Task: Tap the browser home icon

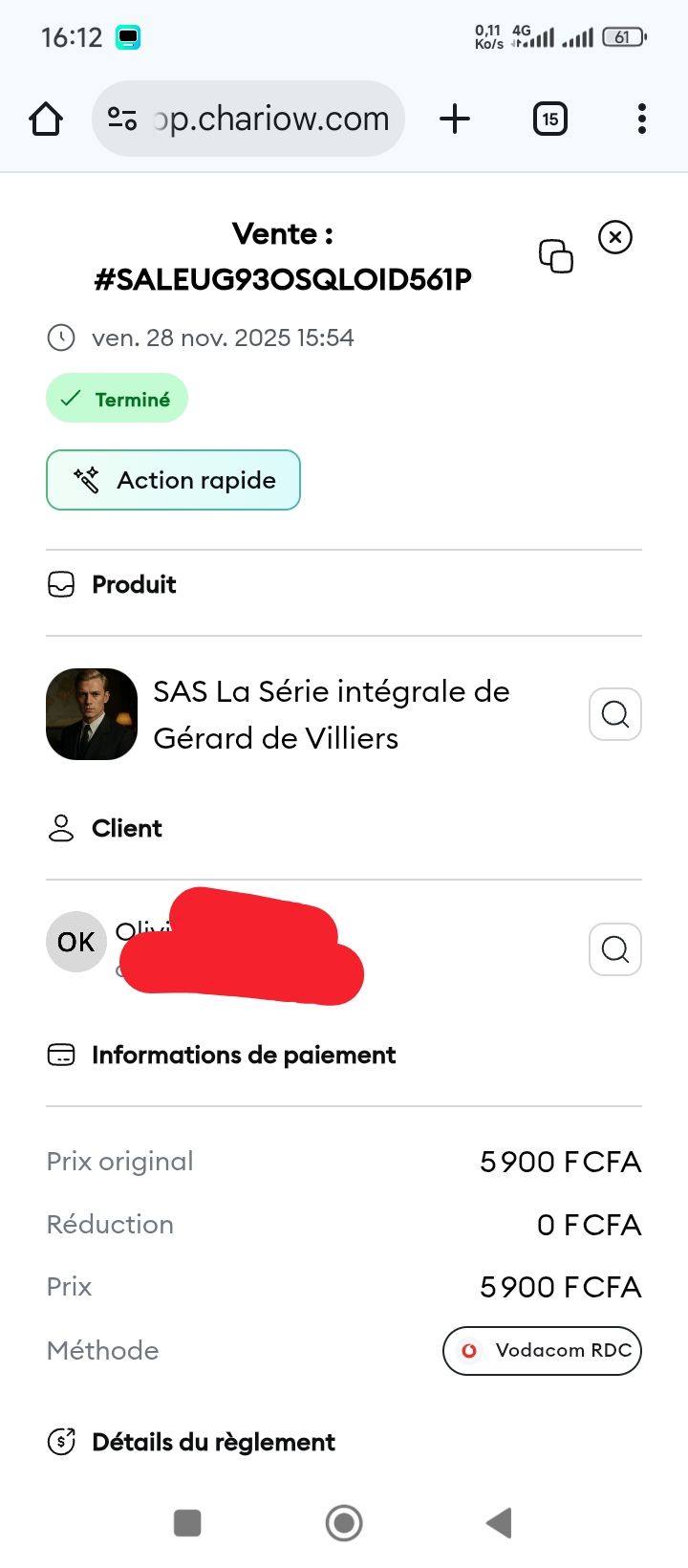Action: (x=46, y=120)
